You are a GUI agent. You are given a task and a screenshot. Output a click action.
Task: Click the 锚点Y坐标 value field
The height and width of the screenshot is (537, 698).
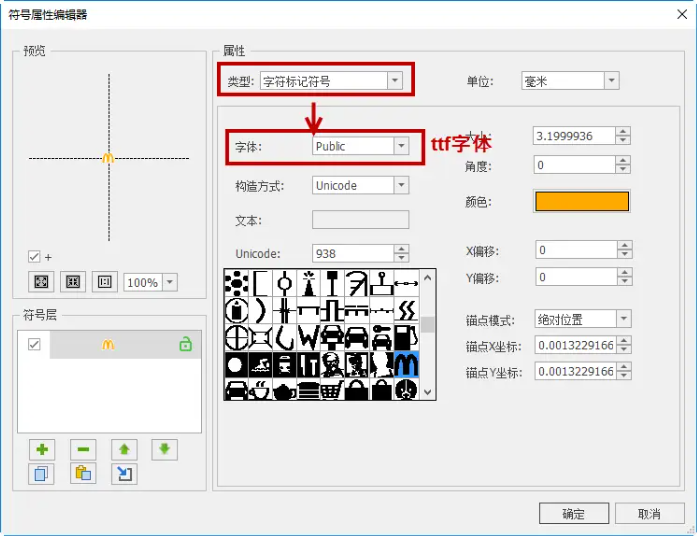(575, 371)
